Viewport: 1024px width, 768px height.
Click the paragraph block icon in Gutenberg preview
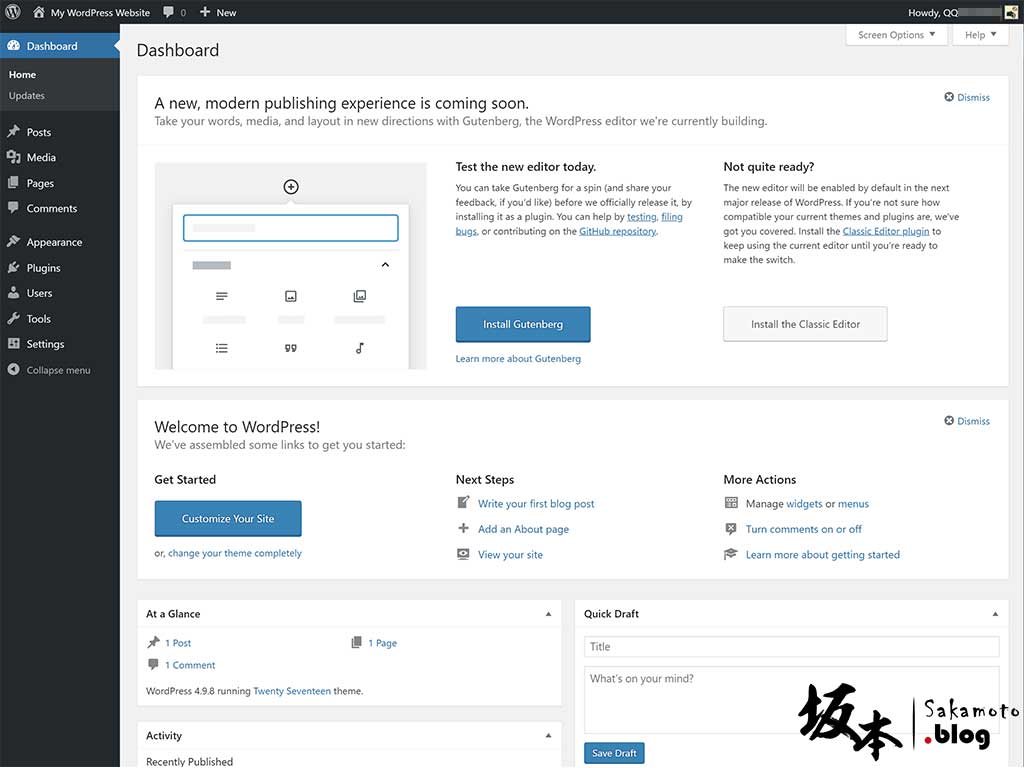click(222, 296)
